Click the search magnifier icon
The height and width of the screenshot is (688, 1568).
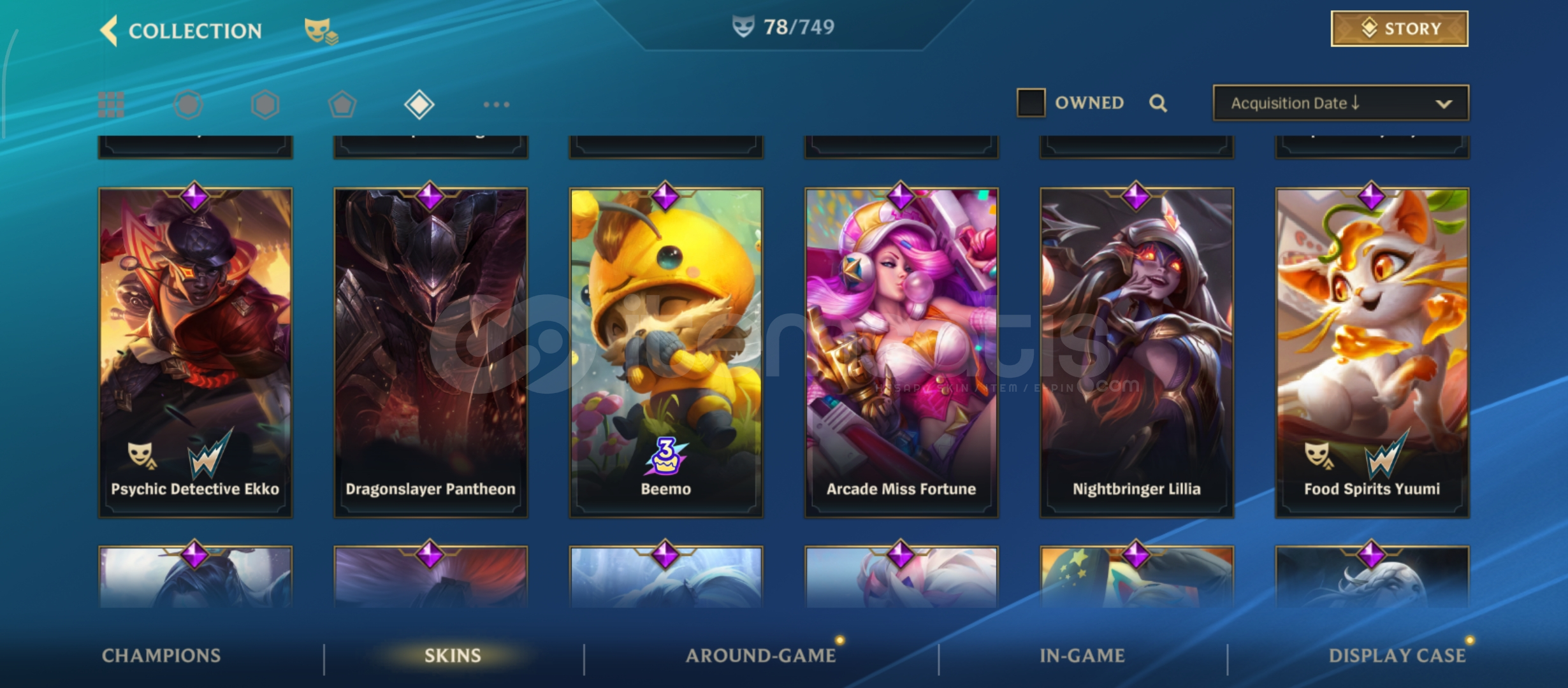1158,103
